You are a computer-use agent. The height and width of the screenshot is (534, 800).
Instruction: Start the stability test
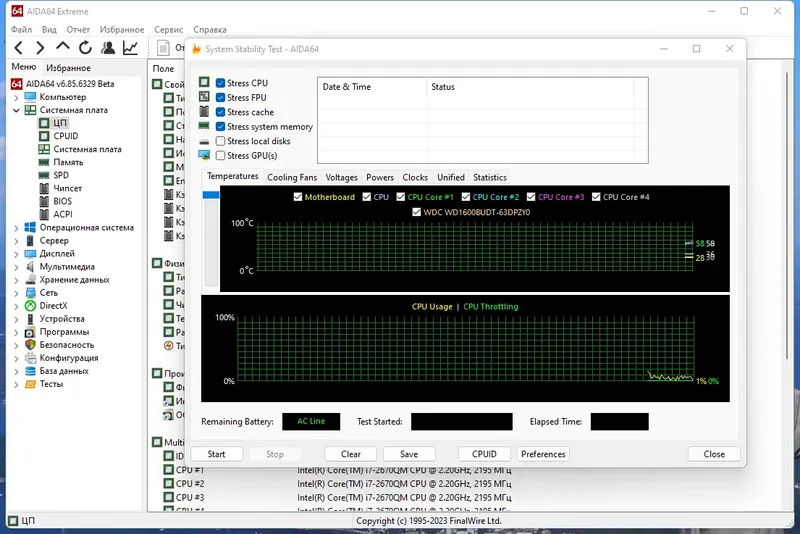pyautogui.click(x=216, y=454)
